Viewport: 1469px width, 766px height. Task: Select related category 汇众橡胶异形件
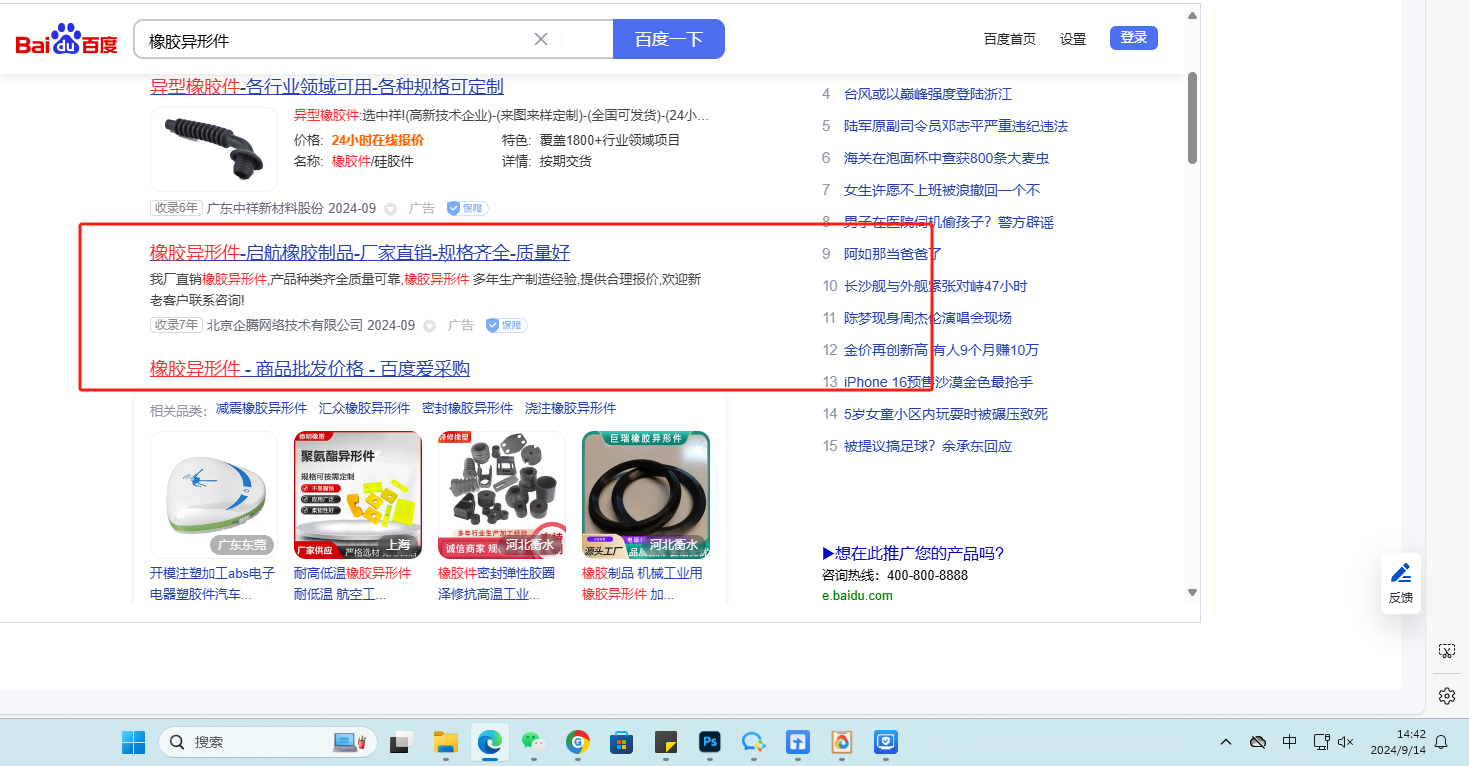tap(364, 408)
